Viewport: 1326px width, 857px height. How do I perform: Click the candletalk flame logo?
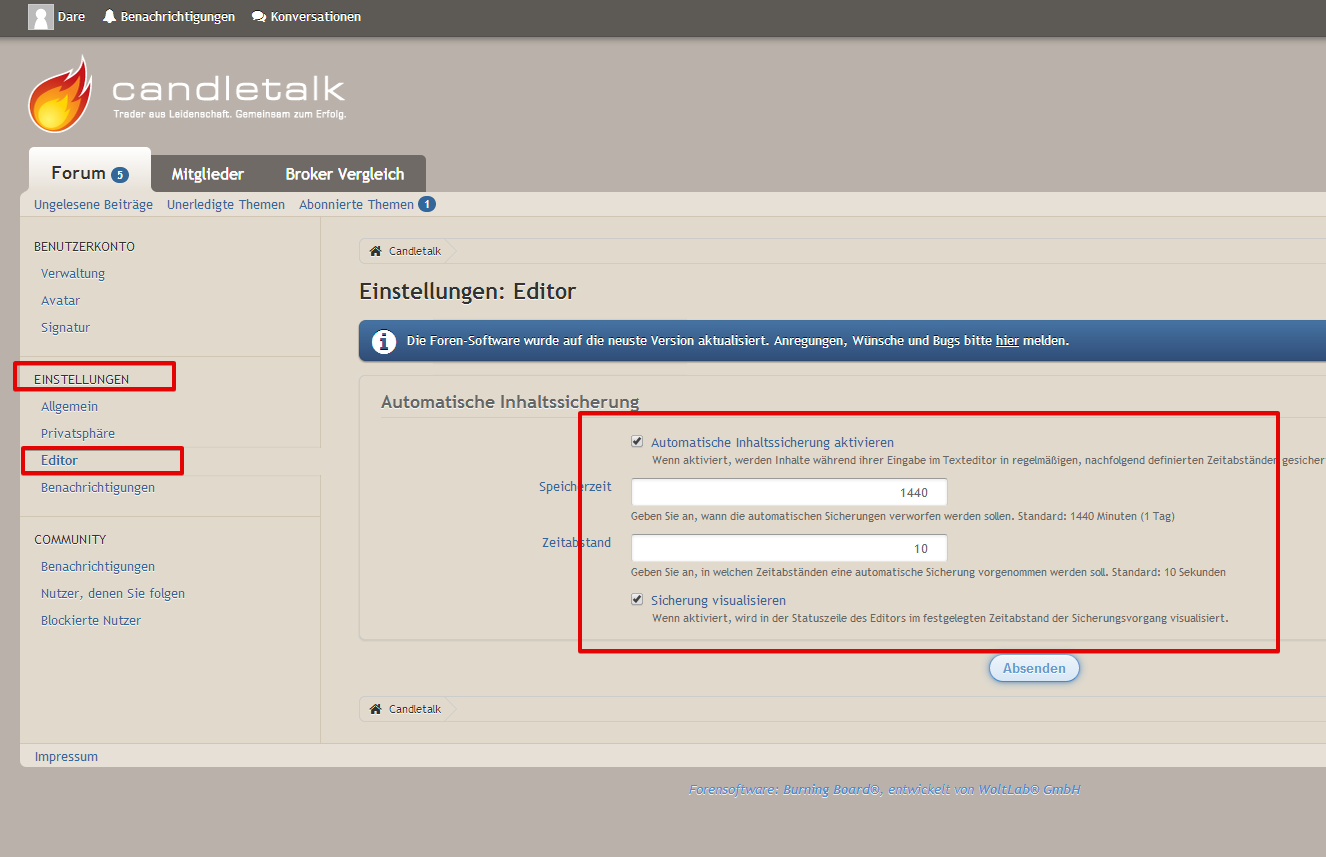[59, 95]
